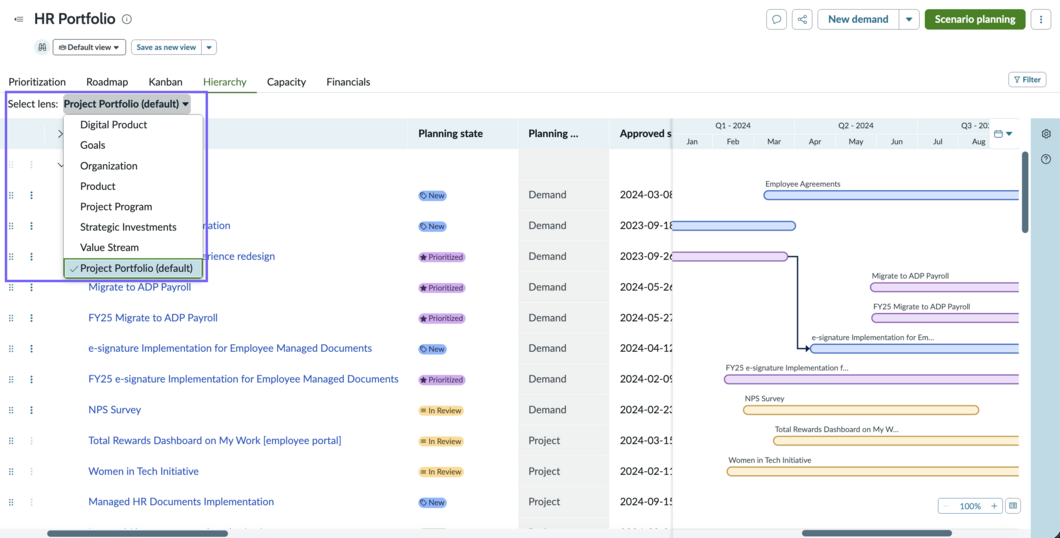Open the Default view dropdown
Screen dimensions: 1060x538
pos(89,47)
